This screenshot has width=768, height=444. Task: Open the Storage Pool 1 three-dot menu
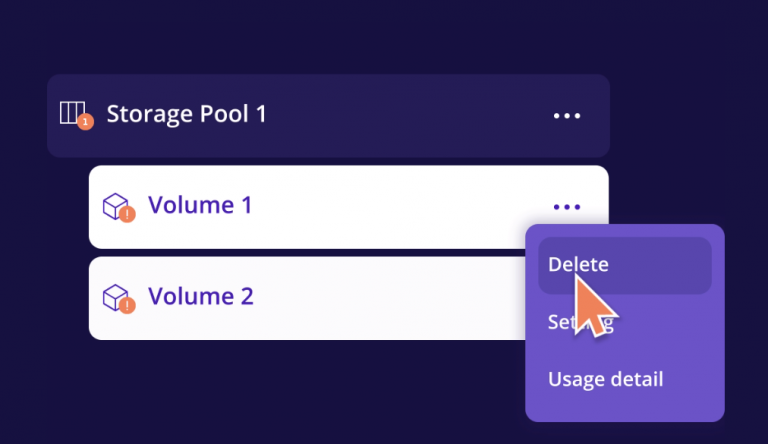coord(567,116)
